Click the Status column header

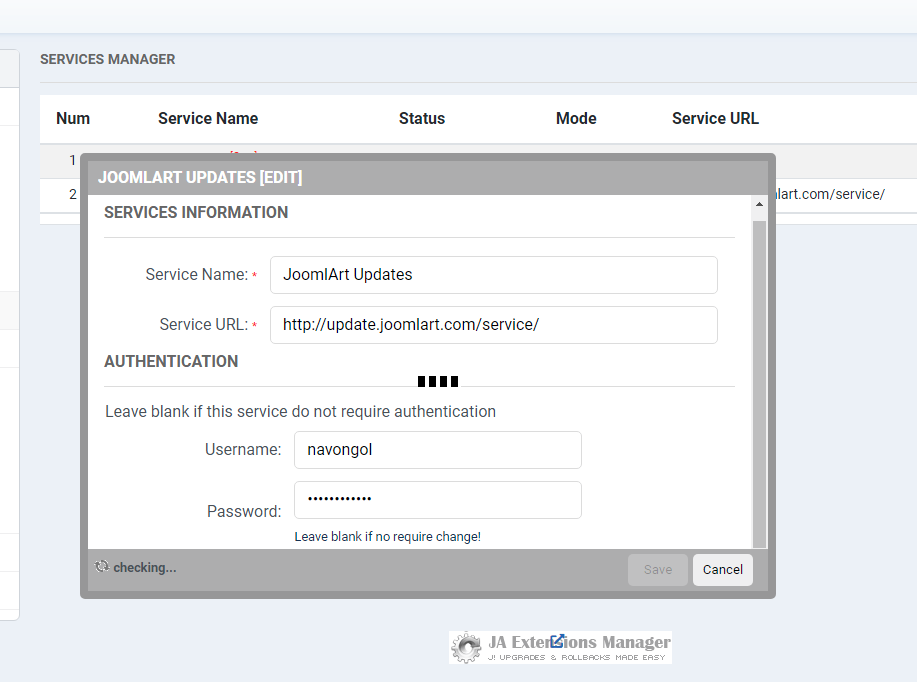pyautogui.click(x=421, y=118)
